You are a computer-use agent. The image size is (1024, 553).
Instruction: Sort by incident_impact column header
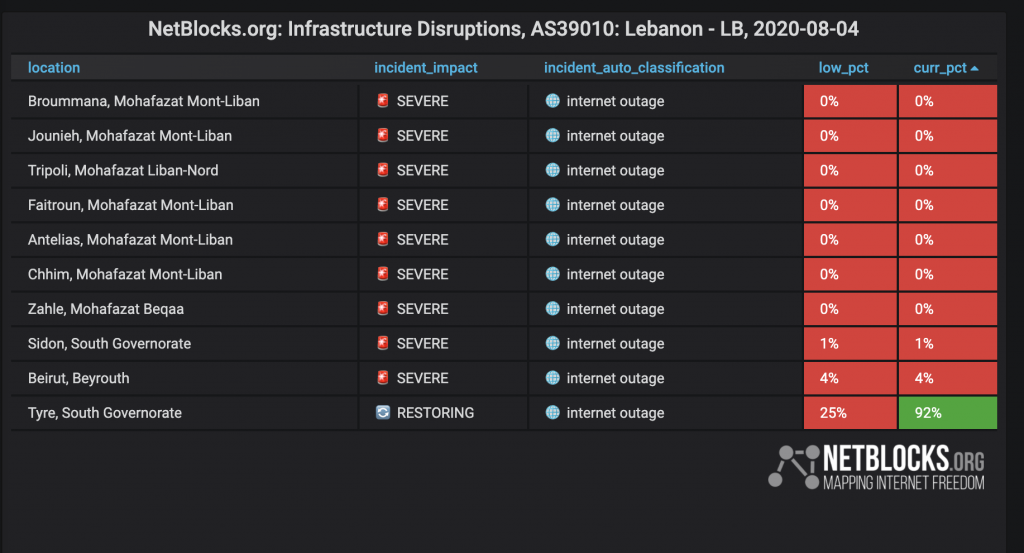click(x=426, y=68)
